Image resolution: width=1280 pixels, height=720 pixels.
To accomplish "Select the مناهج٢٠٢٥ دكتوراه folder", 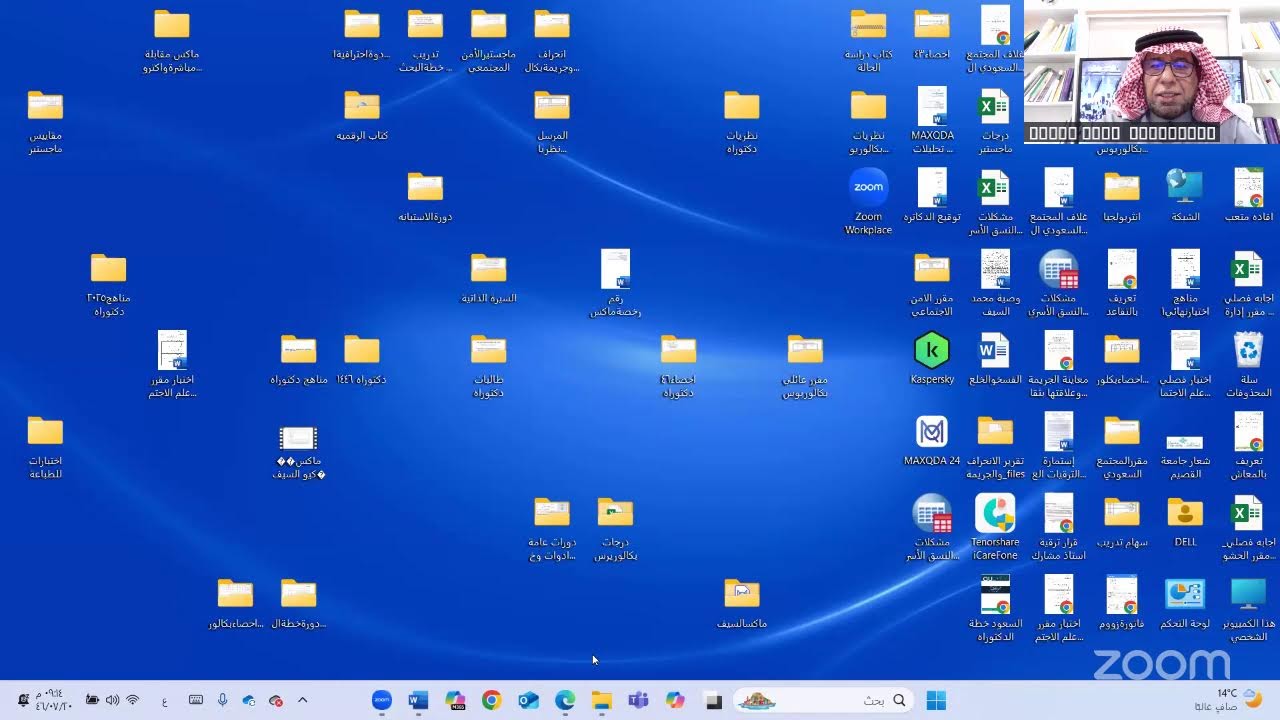I will pyautogui.click(x=108, y=284).
